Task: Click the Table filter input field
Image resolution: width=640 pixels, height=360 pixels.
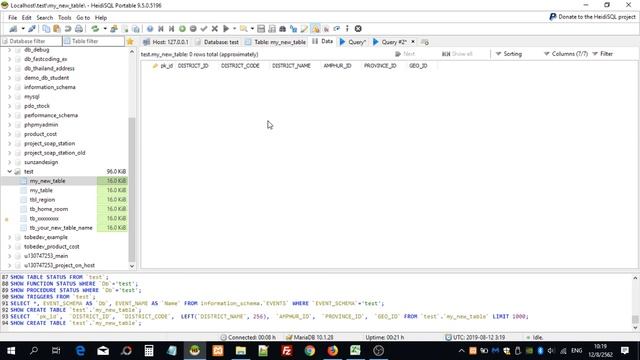Action: tap(94, 41)
